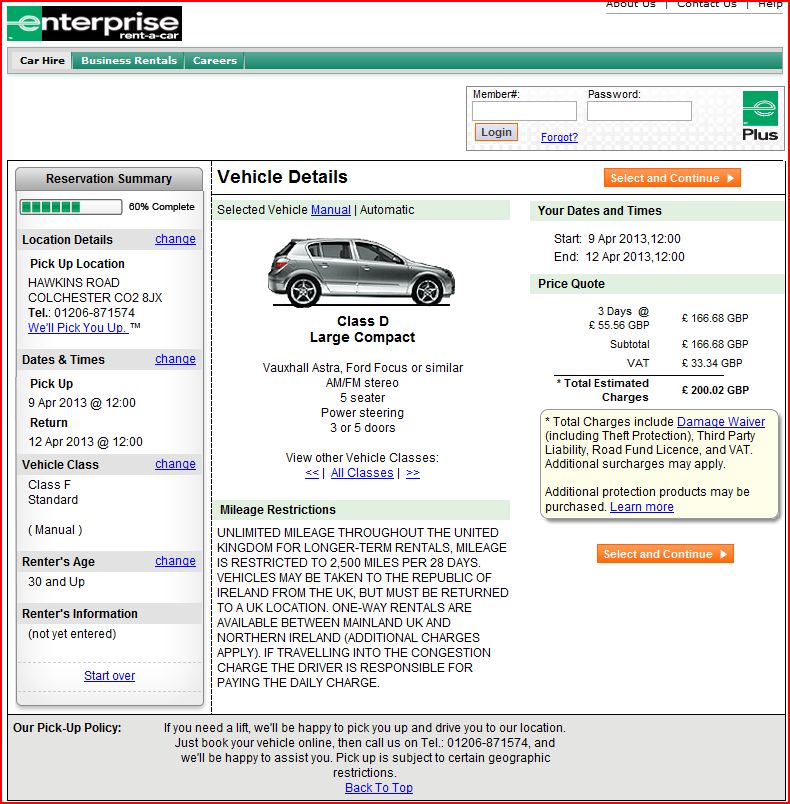Click the Back To Top link
This screenshot has height=804, width=790.
(x=379, y=788)
